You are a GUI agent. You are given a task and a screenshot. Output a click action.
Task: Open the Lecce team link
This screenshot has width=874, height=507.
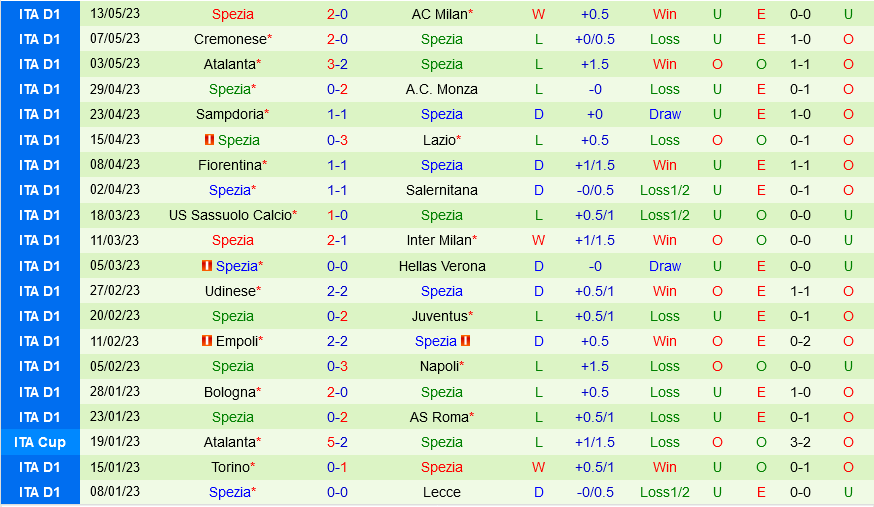[441, 492]
